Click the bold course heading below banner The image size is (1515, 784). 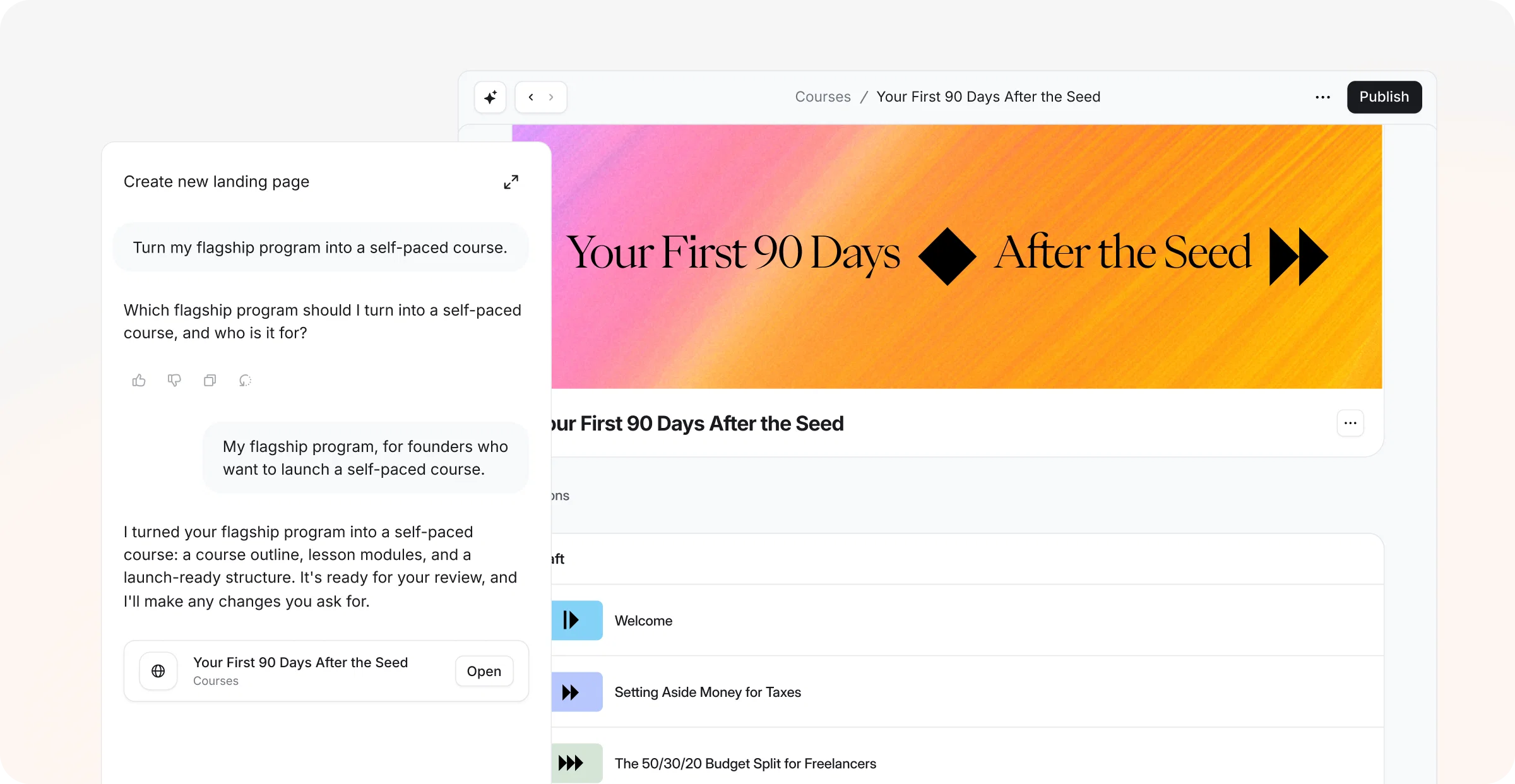(x=698, y=424)
